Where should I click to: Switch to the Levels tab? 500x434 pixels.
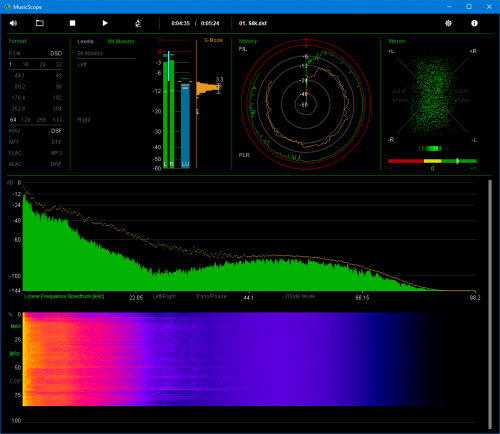pos(86,42)
